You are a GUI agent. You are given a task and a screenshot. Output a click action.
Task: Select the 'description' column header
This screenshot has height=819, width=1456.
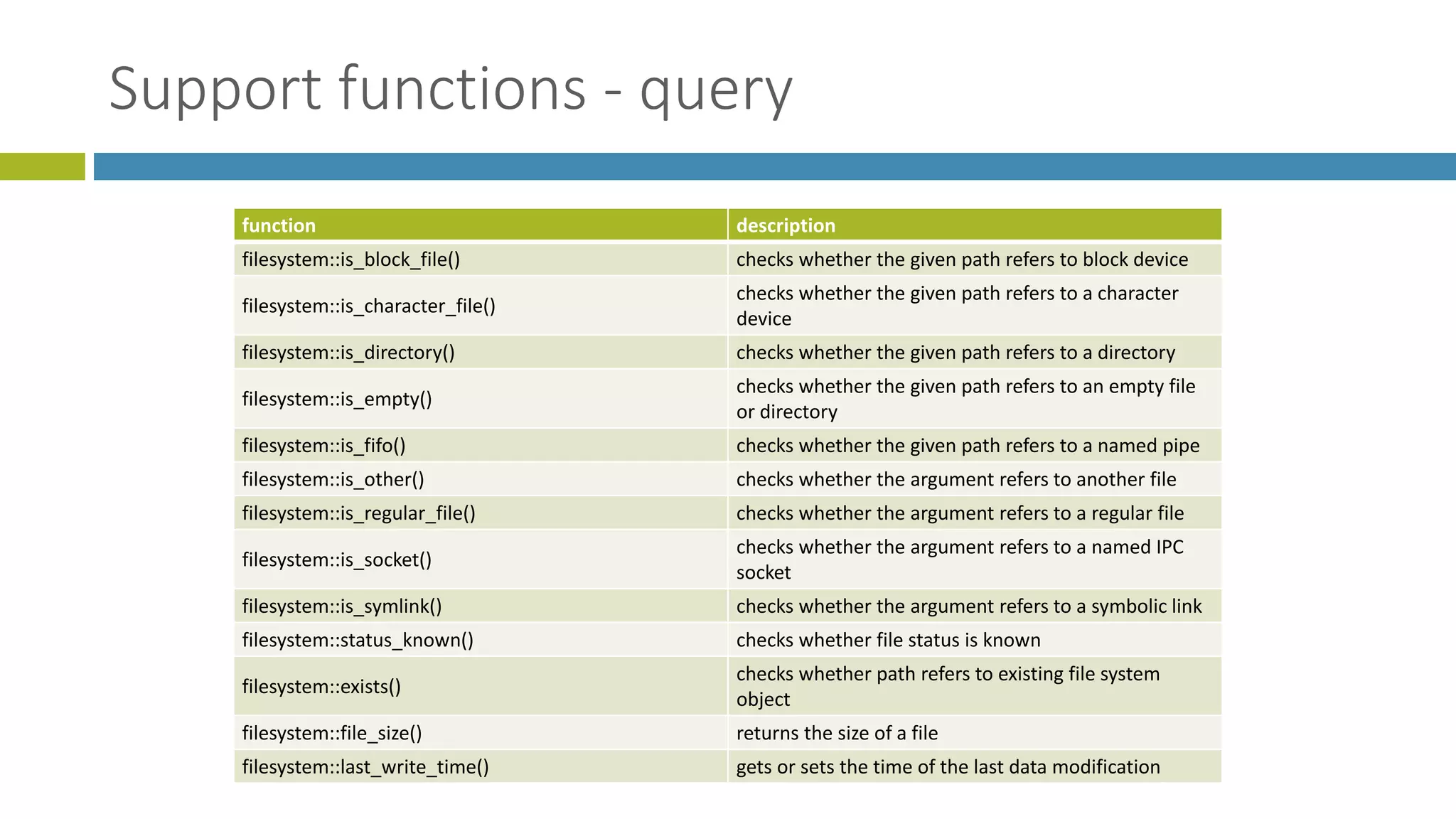(x=975, y=225)
